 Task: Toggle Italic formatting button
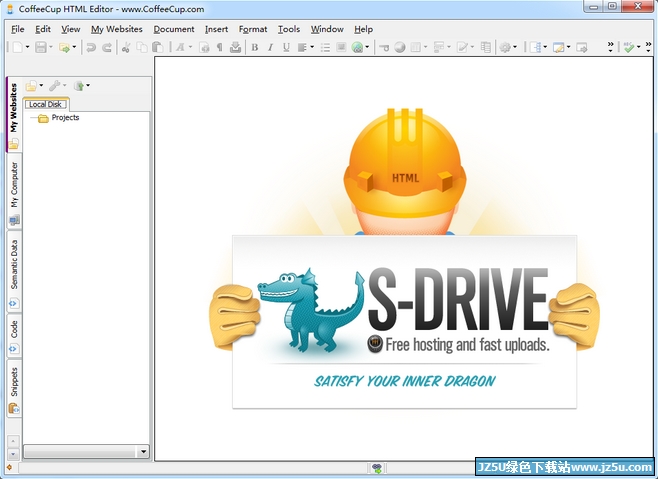pos(270,47)
